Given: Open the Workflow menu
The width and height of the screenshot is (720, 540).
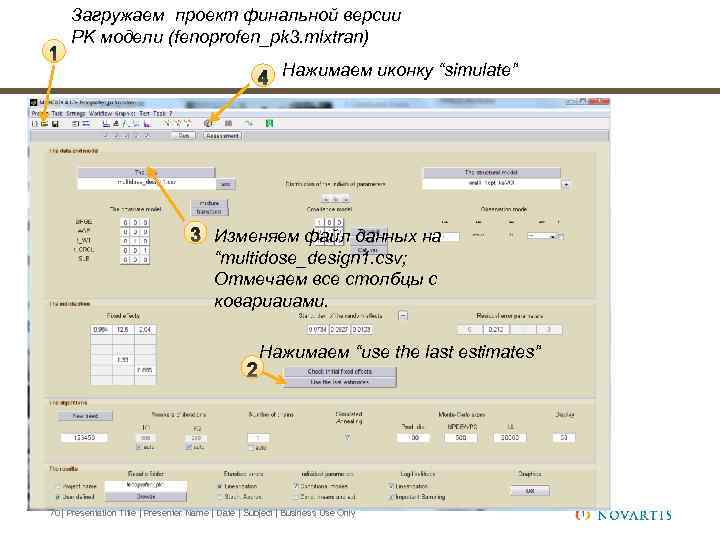Looking at the screenshot, I should pos(100,113).
